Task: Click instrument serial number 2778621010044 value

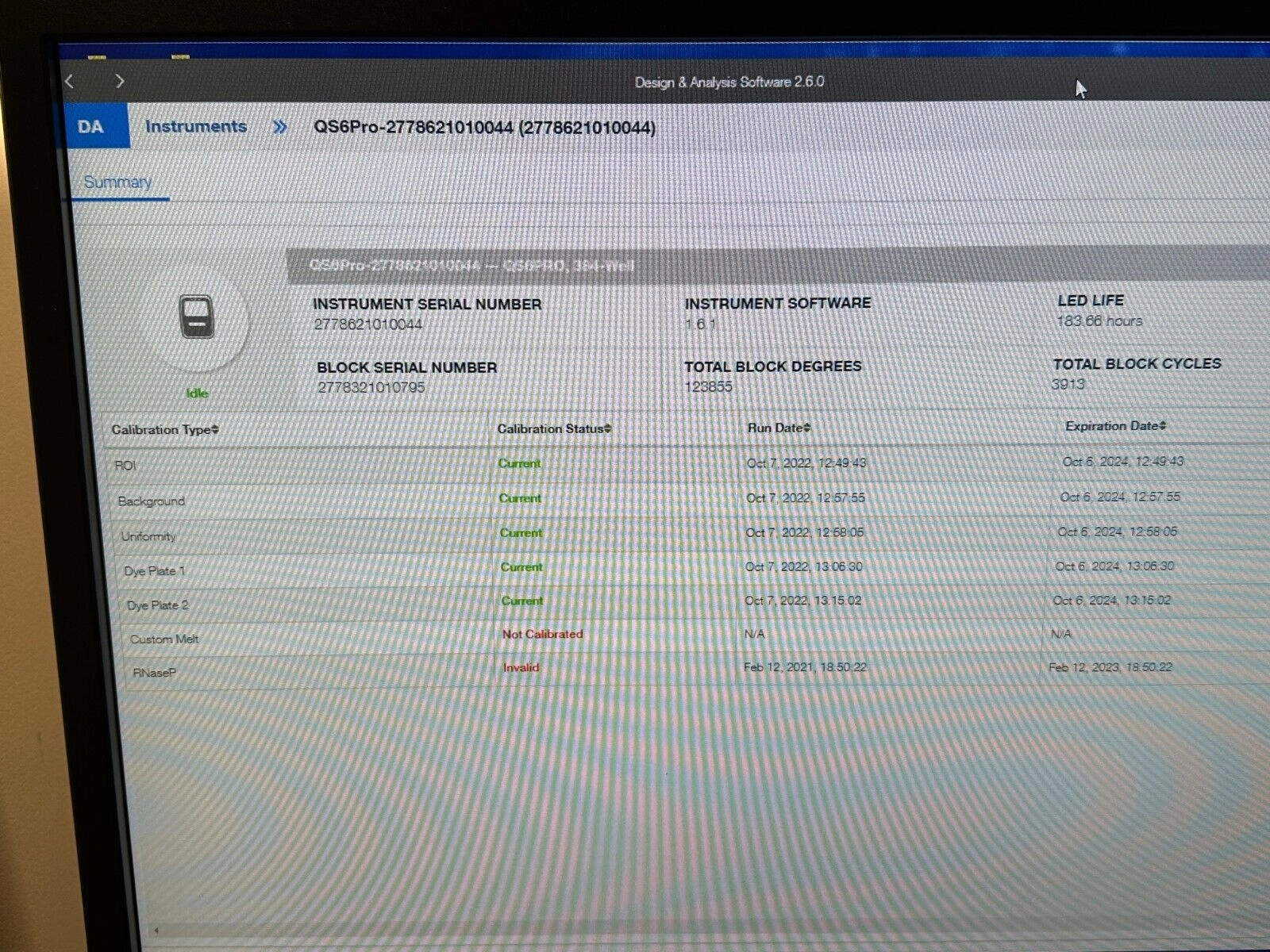Action: click(368, 324)
